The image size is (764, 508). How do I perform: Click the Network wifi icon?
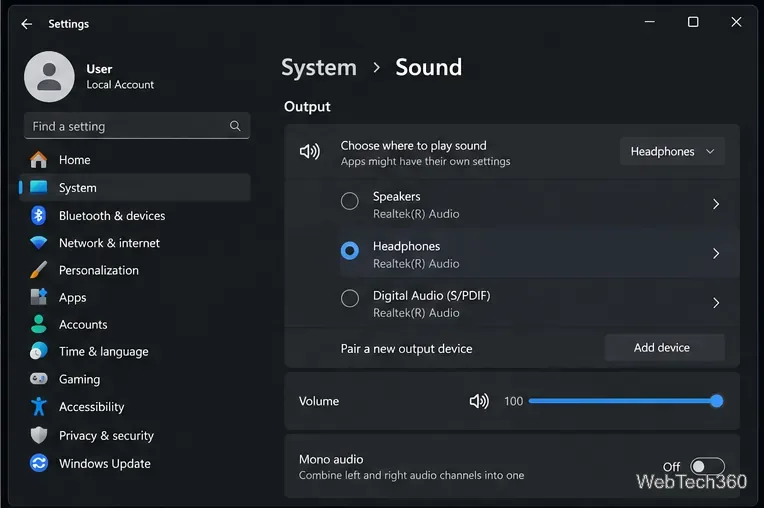(x=38, y=243)
